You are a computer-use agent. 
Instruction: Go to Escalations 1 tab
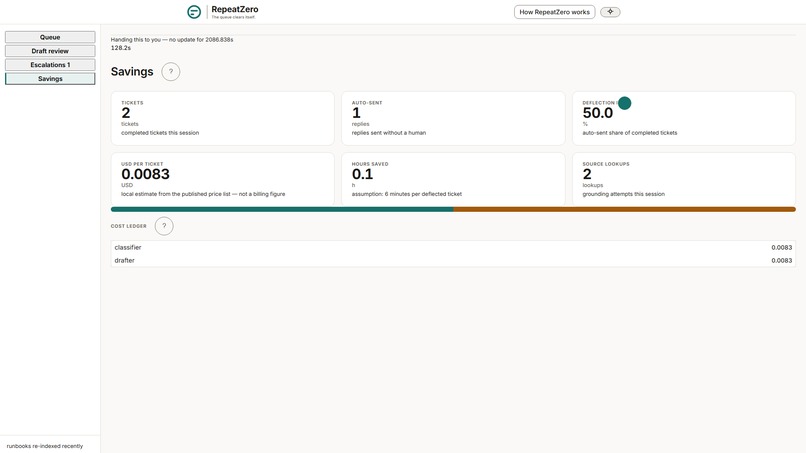[x=50, y=65]
